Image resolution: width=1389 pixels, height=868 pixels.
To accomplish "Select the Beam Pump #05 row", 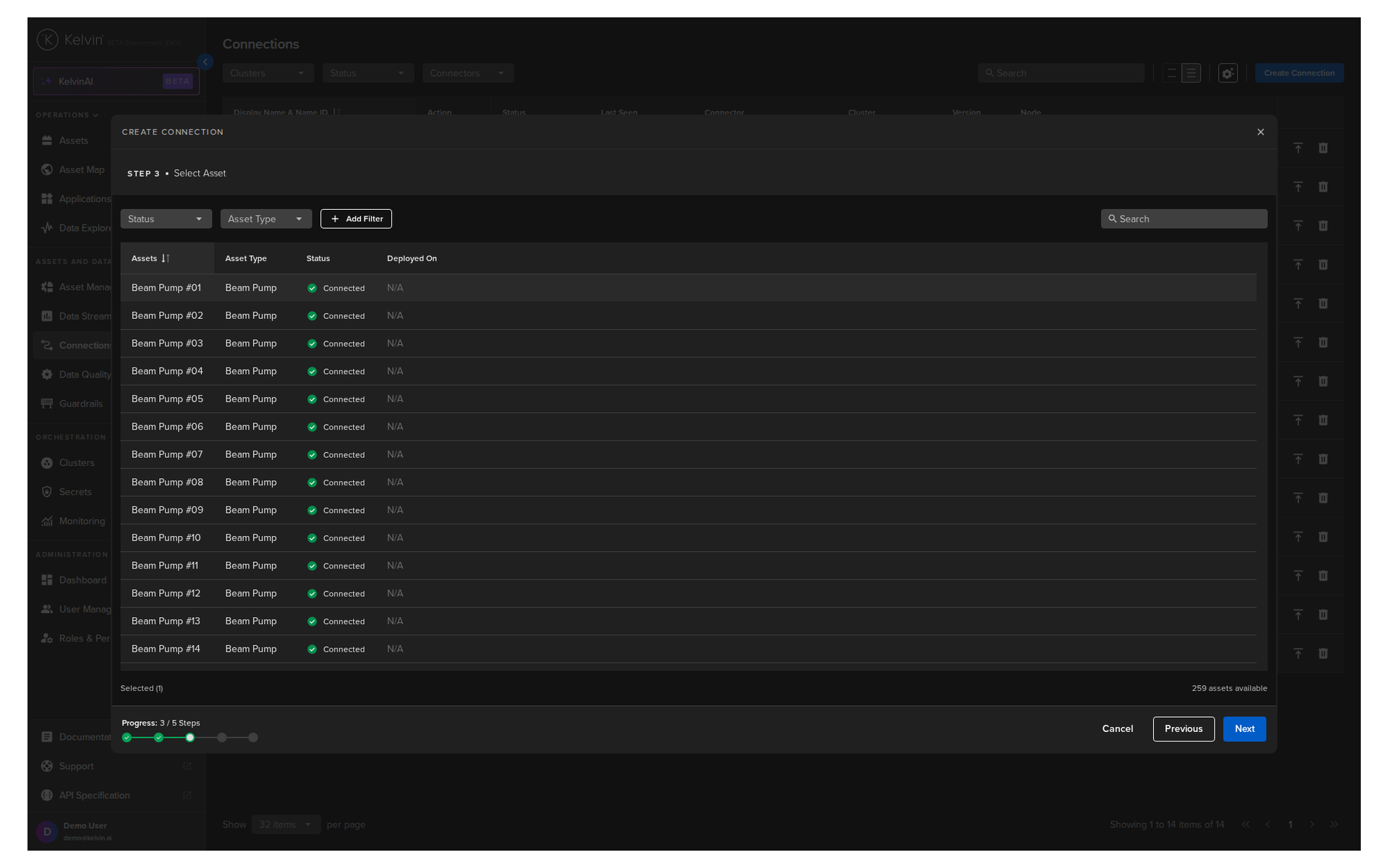I will (167, 399).
